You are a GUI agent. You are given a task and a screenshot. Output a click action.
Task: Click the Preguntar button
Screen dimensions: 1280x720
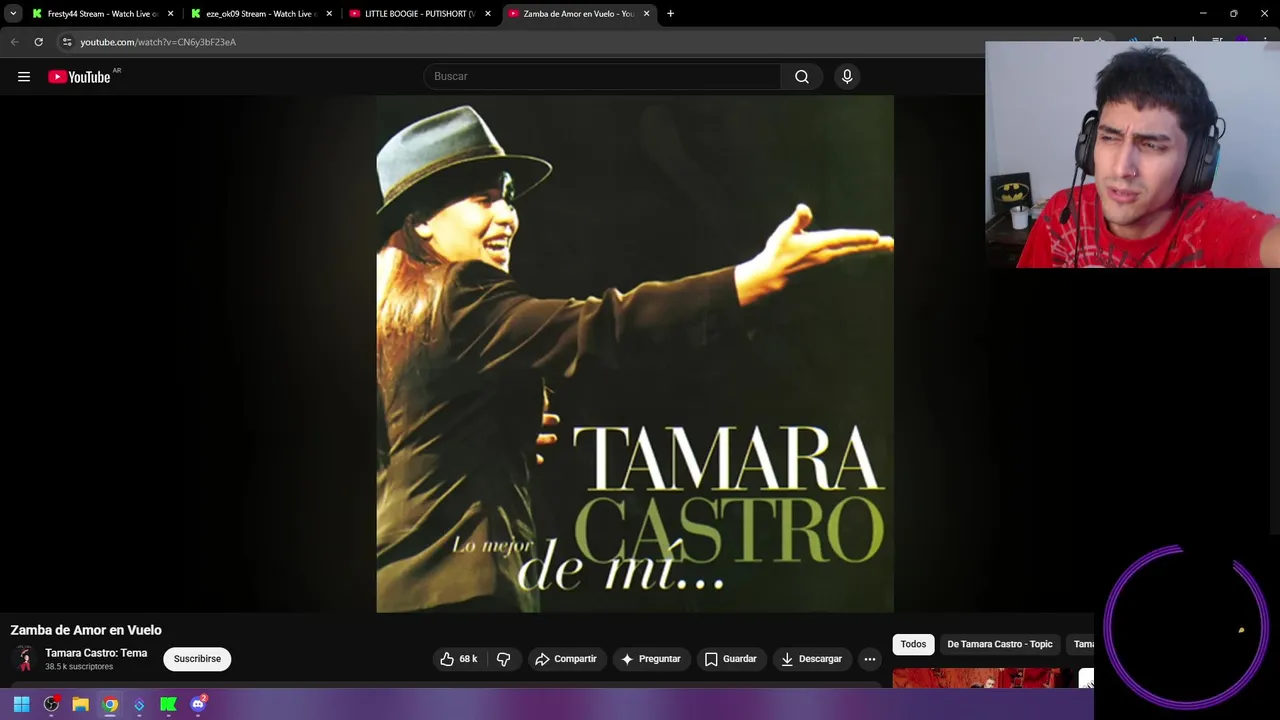pyautogui.click(x=650, y=659)
